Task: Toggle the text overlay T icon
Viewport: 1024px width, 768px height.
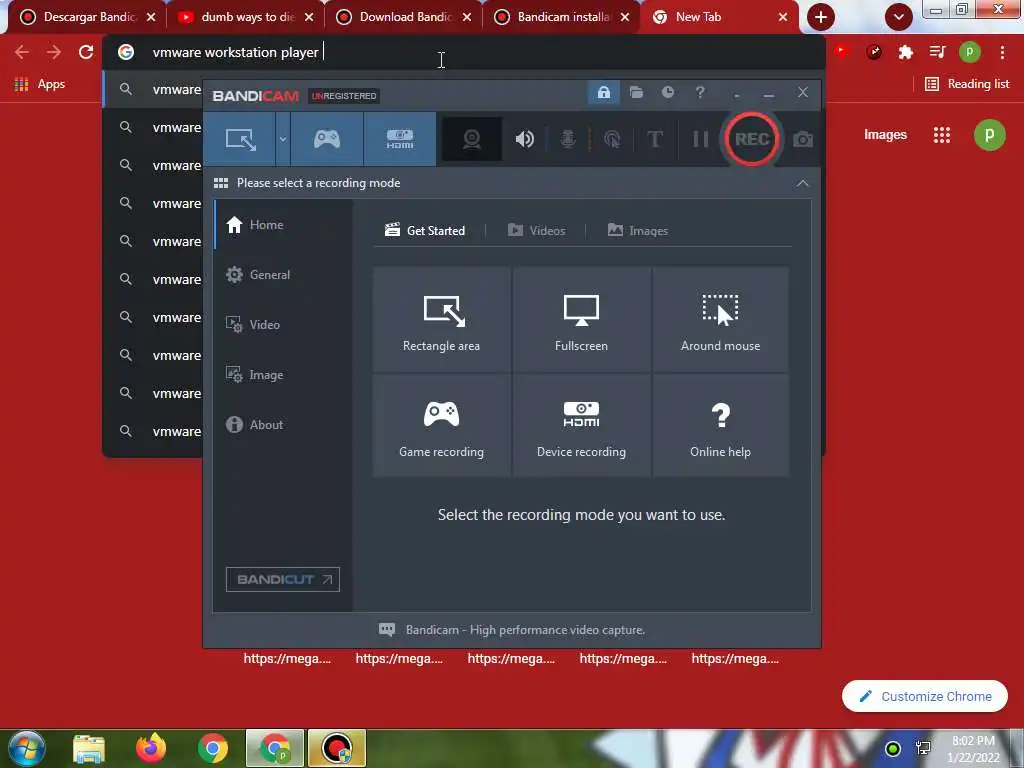Action: 654,139
